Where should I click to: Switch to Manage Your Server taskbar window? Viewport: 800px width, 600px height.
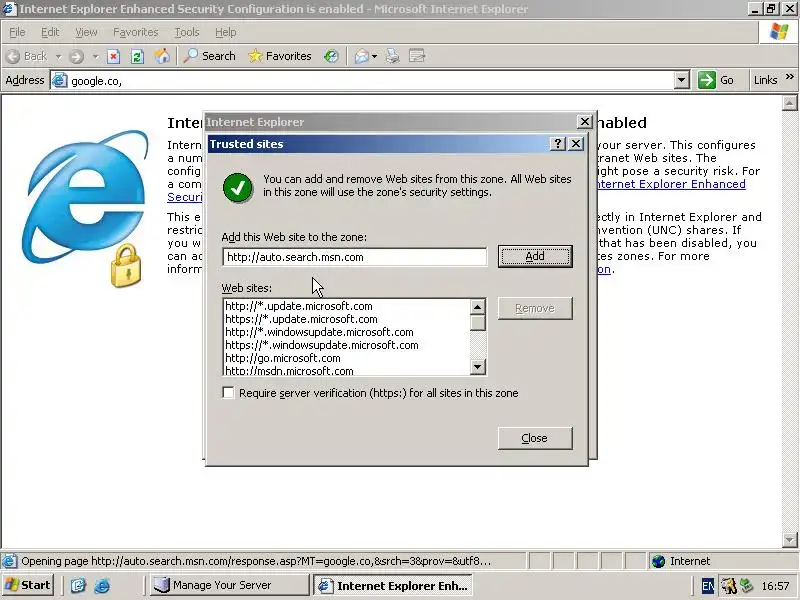(230, 585)
